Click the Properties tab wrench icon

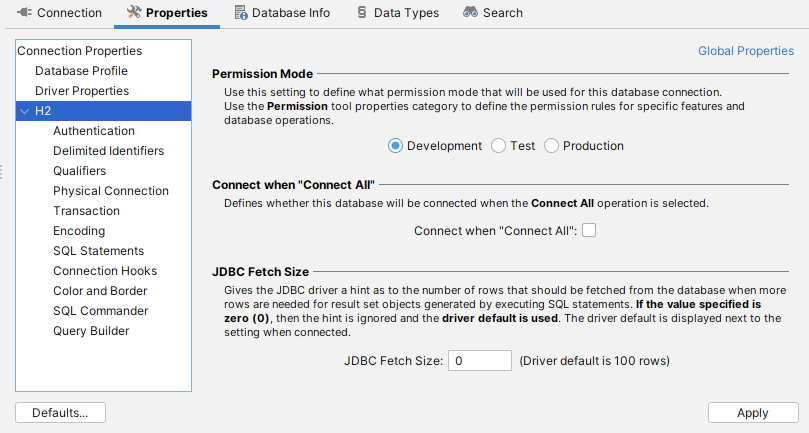[x=135, y=13]
